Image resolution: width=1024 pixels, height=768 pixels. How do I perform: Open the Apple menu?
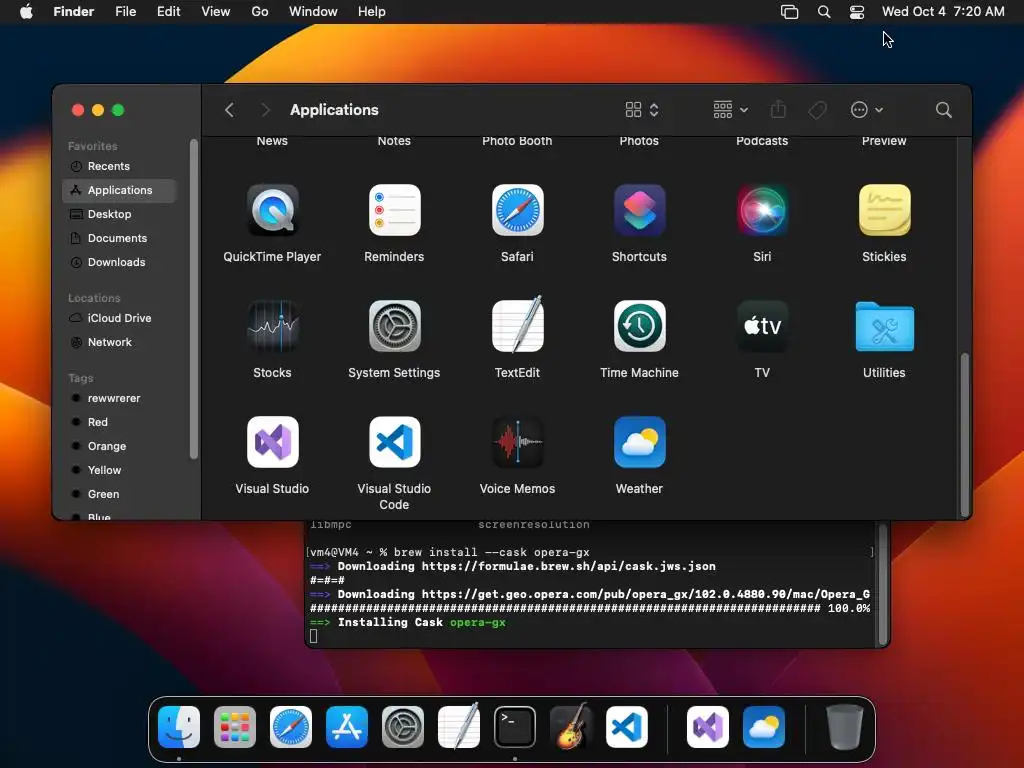pyautogui.click(x=26, y=12)
